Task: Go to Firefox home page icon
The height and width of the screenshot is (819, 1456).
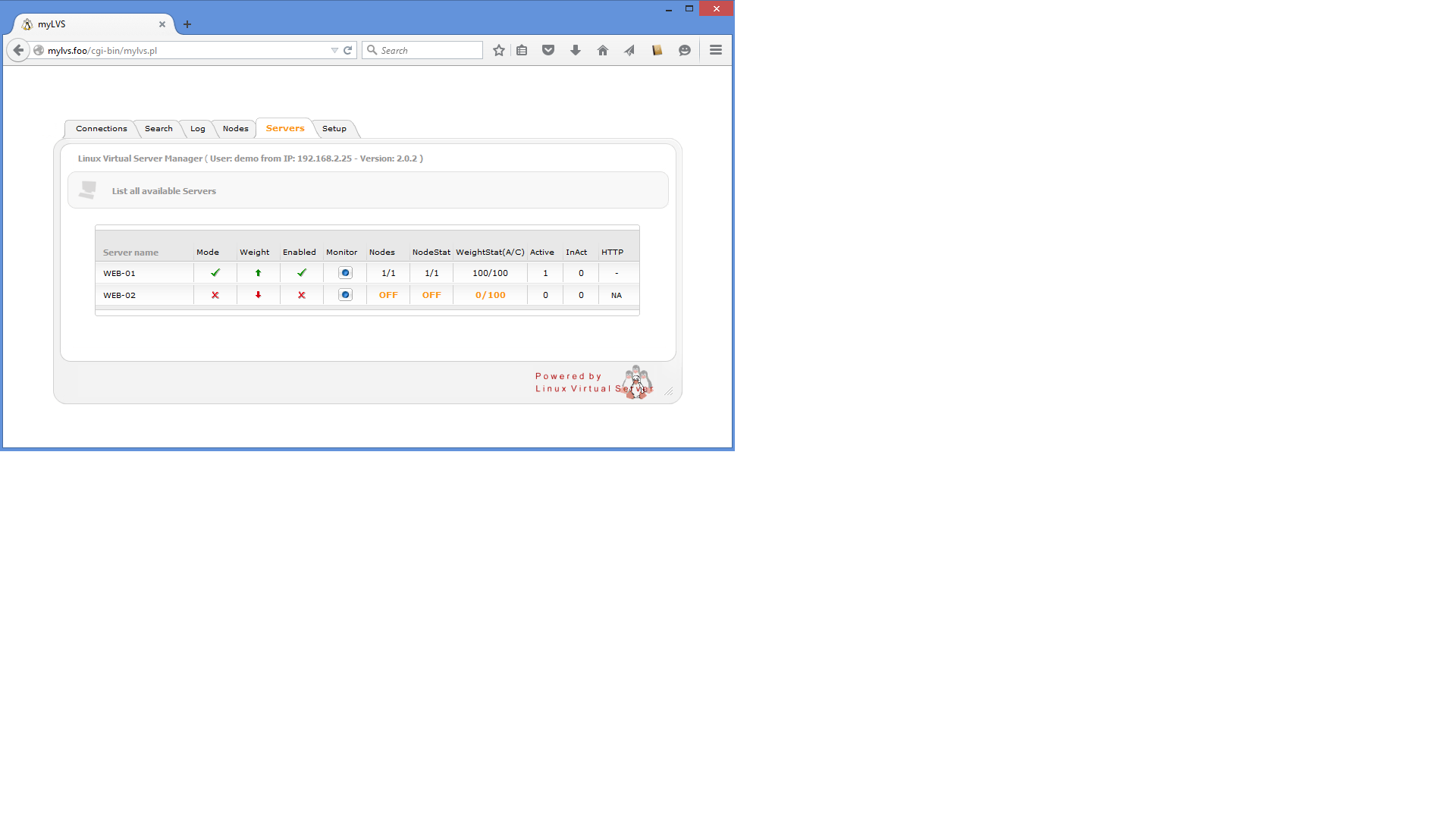Action: (x=603, y=50)
